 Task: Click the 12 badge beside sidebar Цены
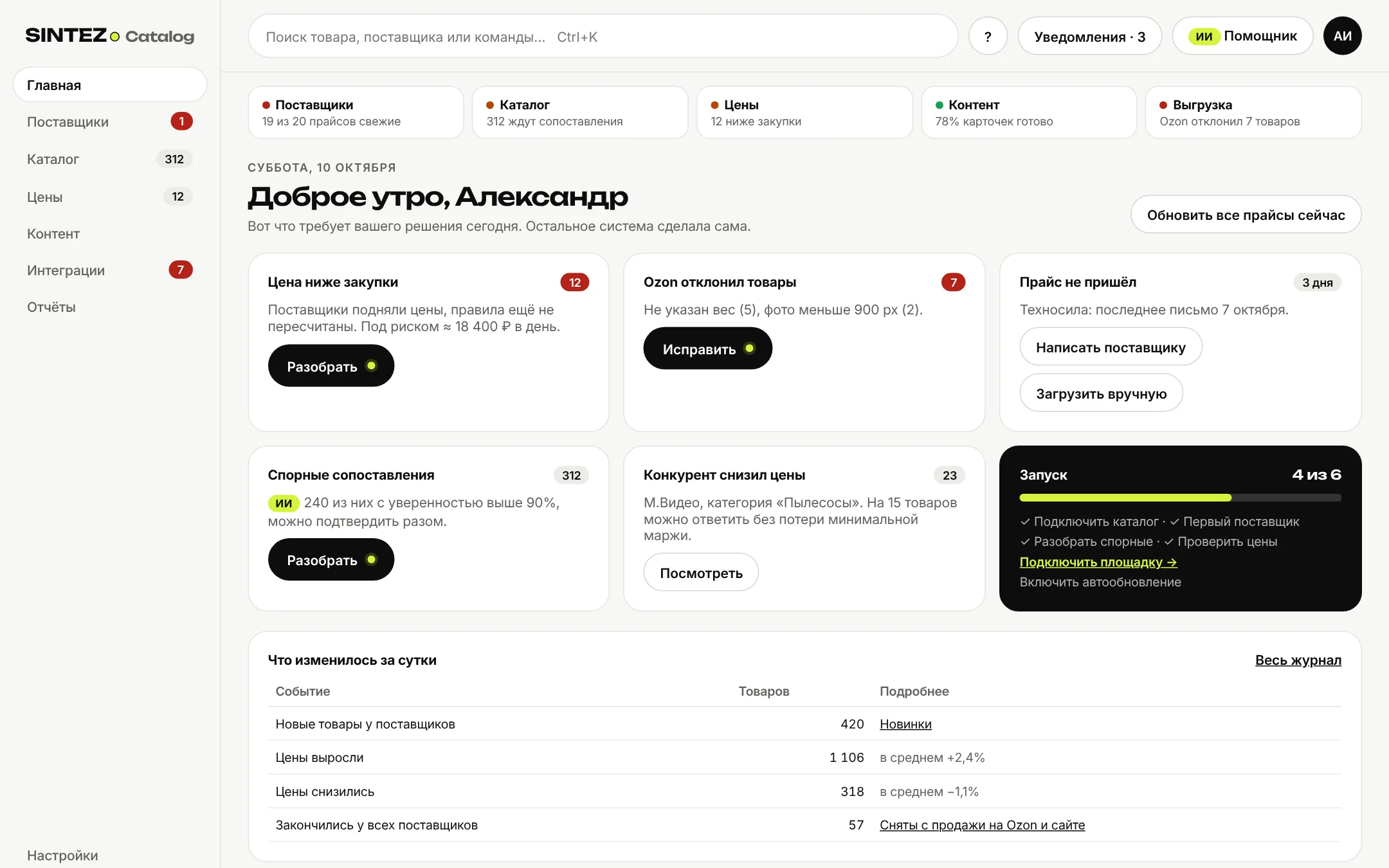click(x=178, y=196)
